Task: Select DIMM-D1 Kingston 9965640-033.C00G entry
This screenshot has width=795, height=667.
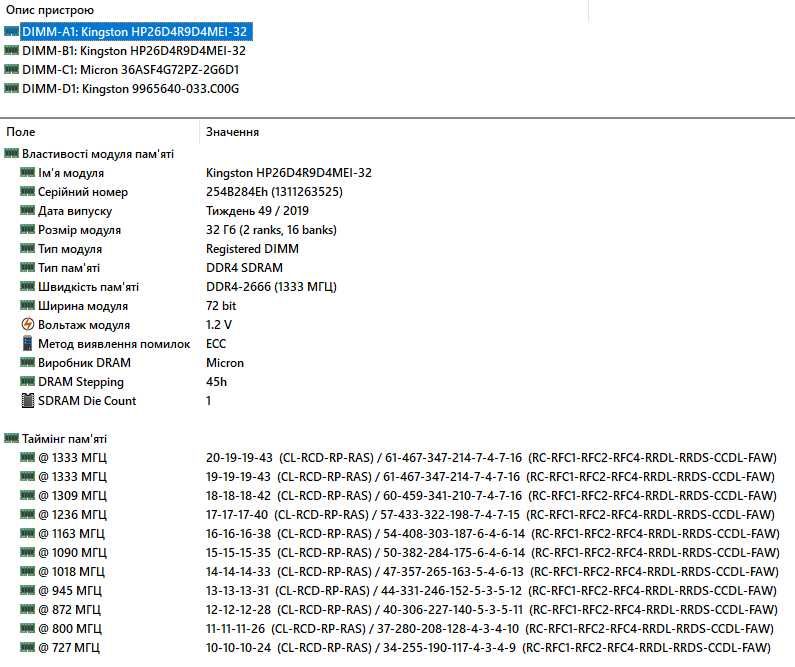Action: tap(130, 89)
